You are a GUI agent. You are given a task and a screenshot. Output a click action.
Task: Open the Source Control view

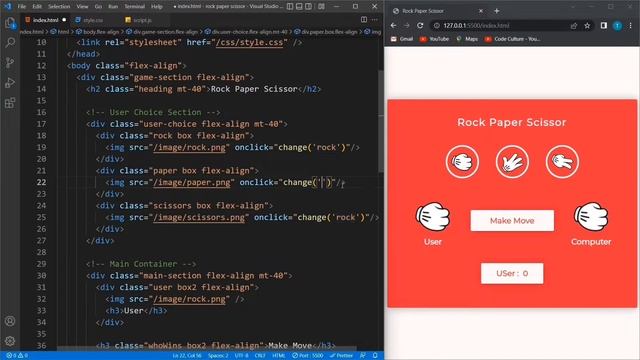point(10,62)
